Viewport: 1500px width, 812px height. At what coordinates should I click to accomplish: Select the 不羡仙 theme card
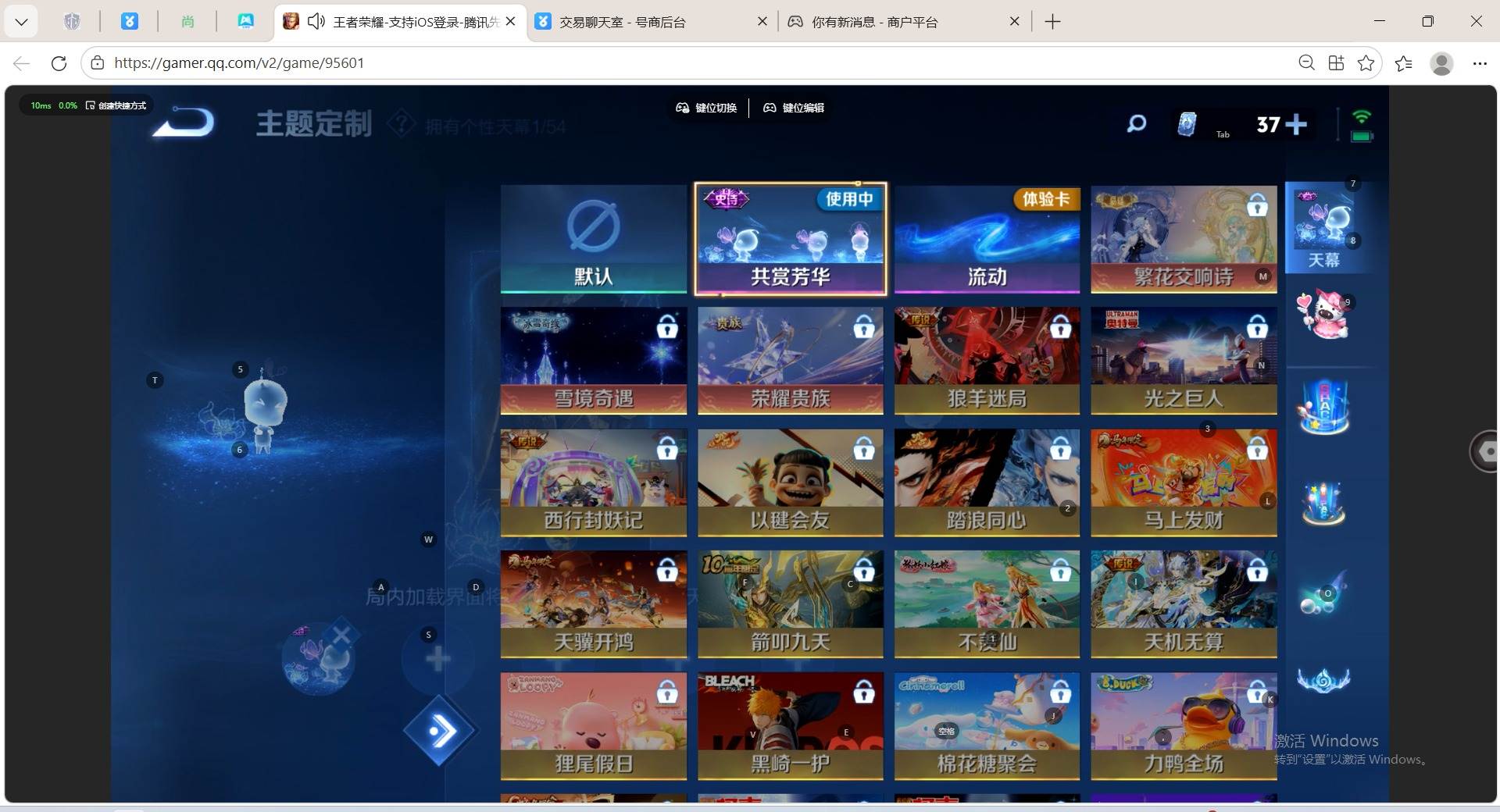click(987, 604)
